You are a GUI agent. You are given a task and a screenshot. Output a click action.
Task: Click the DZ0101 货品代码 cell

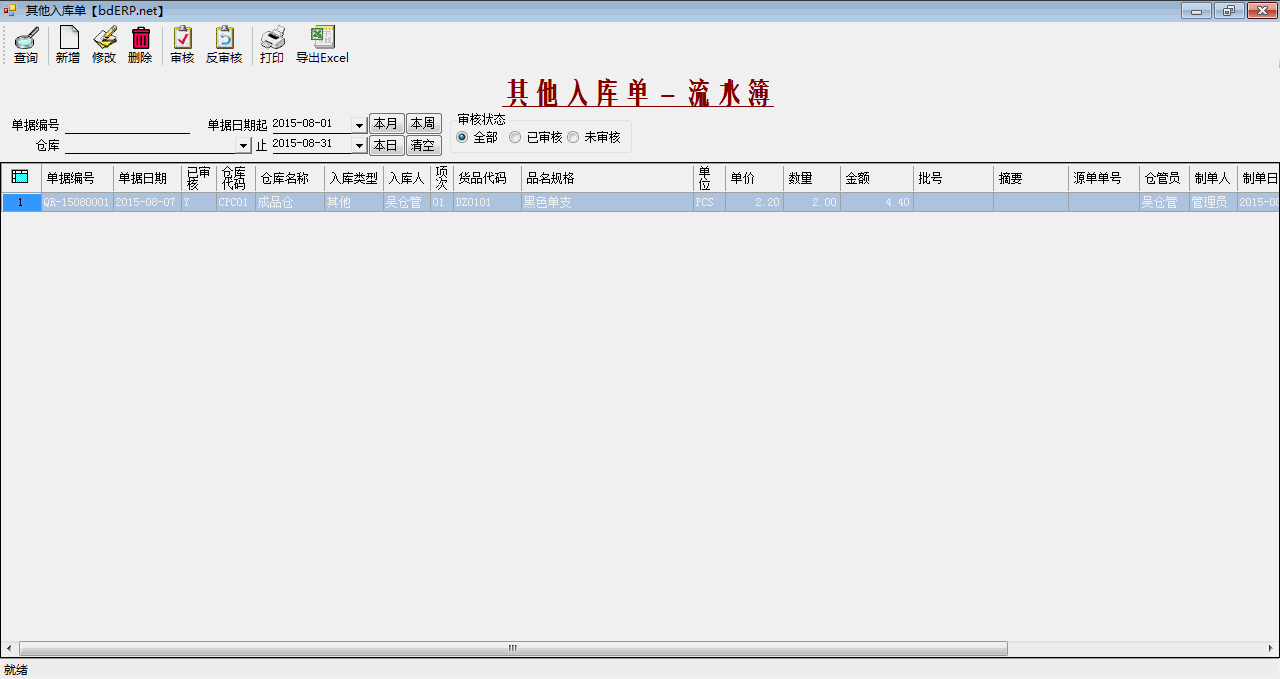(487, 202)
